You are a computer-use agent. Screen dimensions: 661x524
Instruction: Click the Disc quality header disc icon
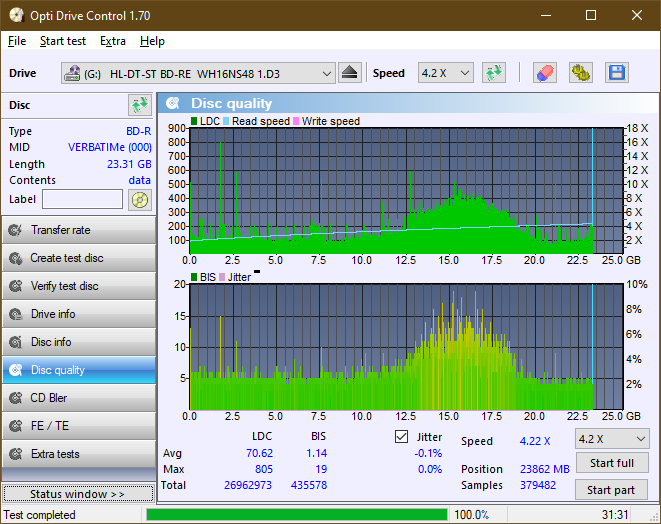tap(173, 103)
